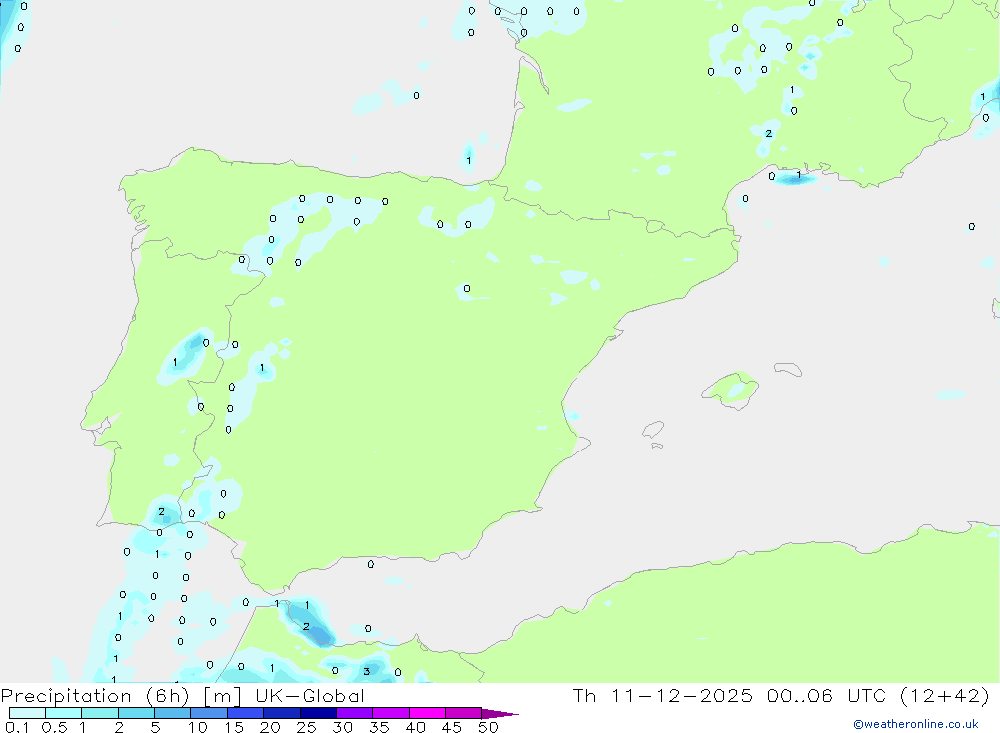This screenshot has height=733, width=1000.
Task: Click the '40' legend label
Action: click(416, 727)
